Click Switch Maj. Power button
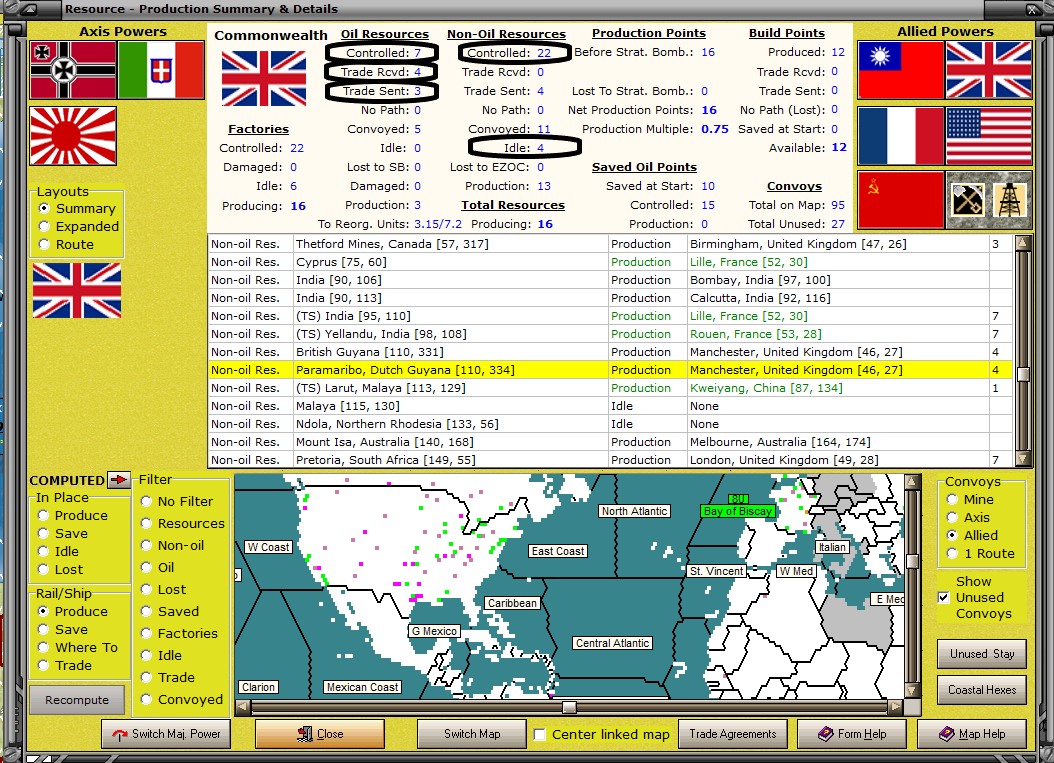The width and height of the screenshot is (1054, 763). coord(166,734)
